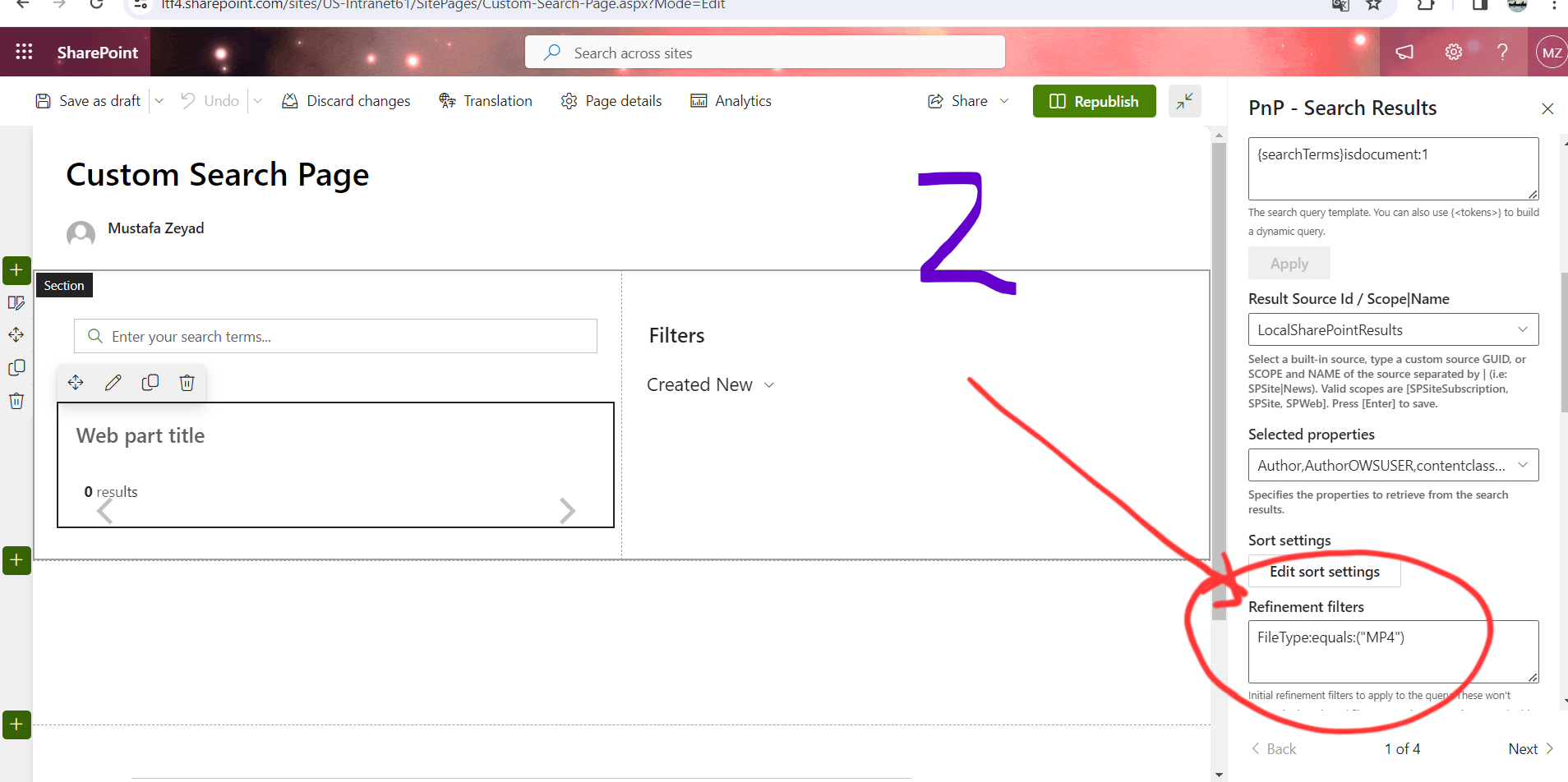
Task: Go to next results page chevron
Action: [x=567, y=511]
